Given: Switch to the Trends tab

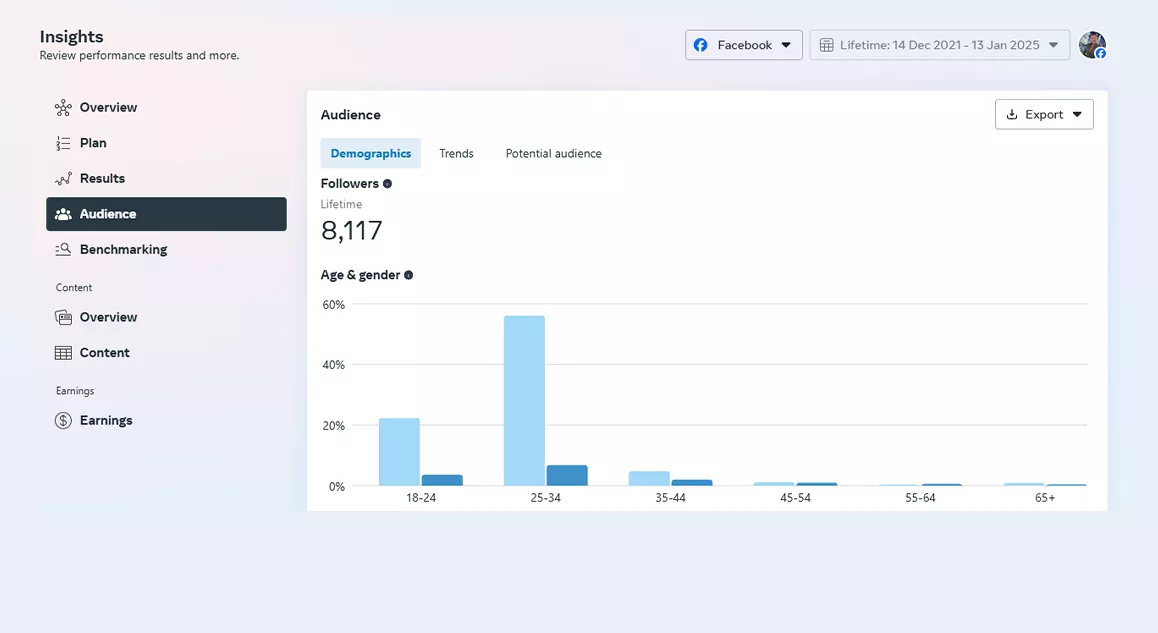Looking at the screenshot, I should (456, 154).
